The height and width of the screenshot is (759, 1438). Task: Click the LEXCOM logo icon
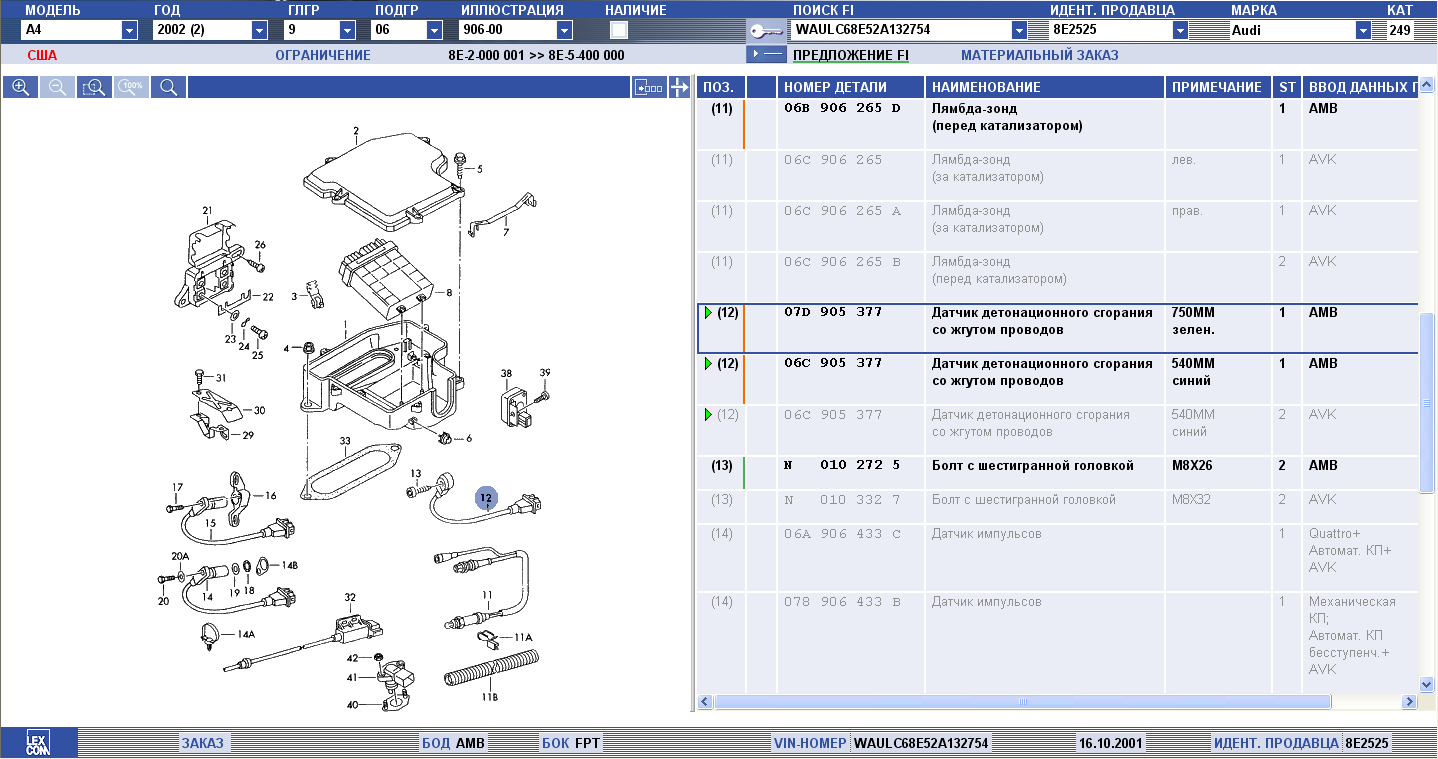[x=38, y=743]
